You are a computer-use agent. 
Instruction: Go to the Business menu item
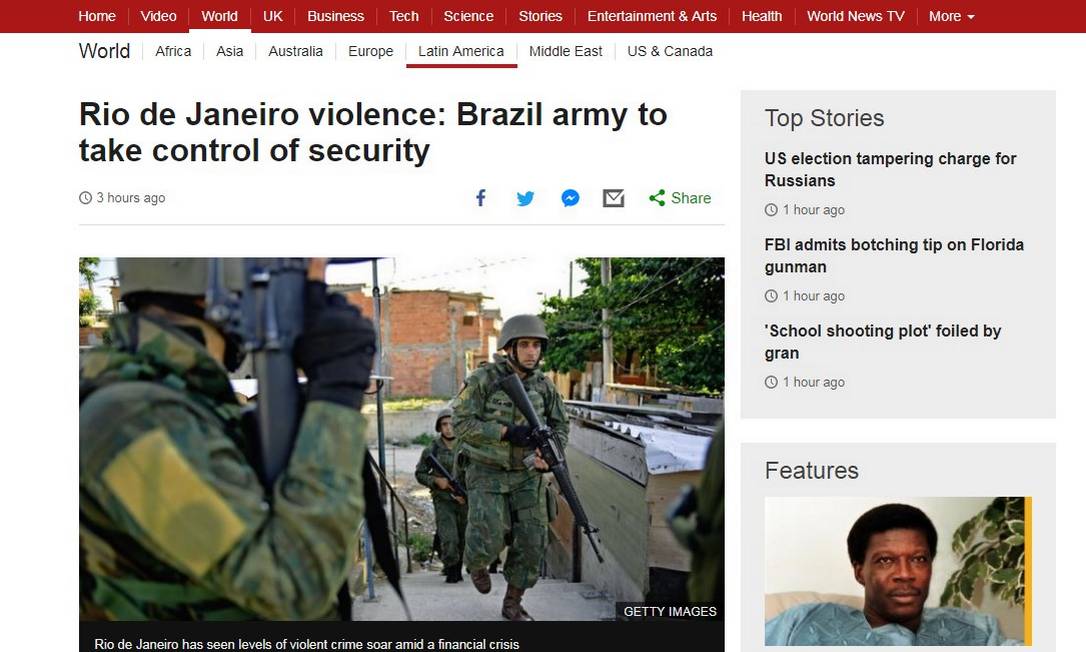click(335, 16)
